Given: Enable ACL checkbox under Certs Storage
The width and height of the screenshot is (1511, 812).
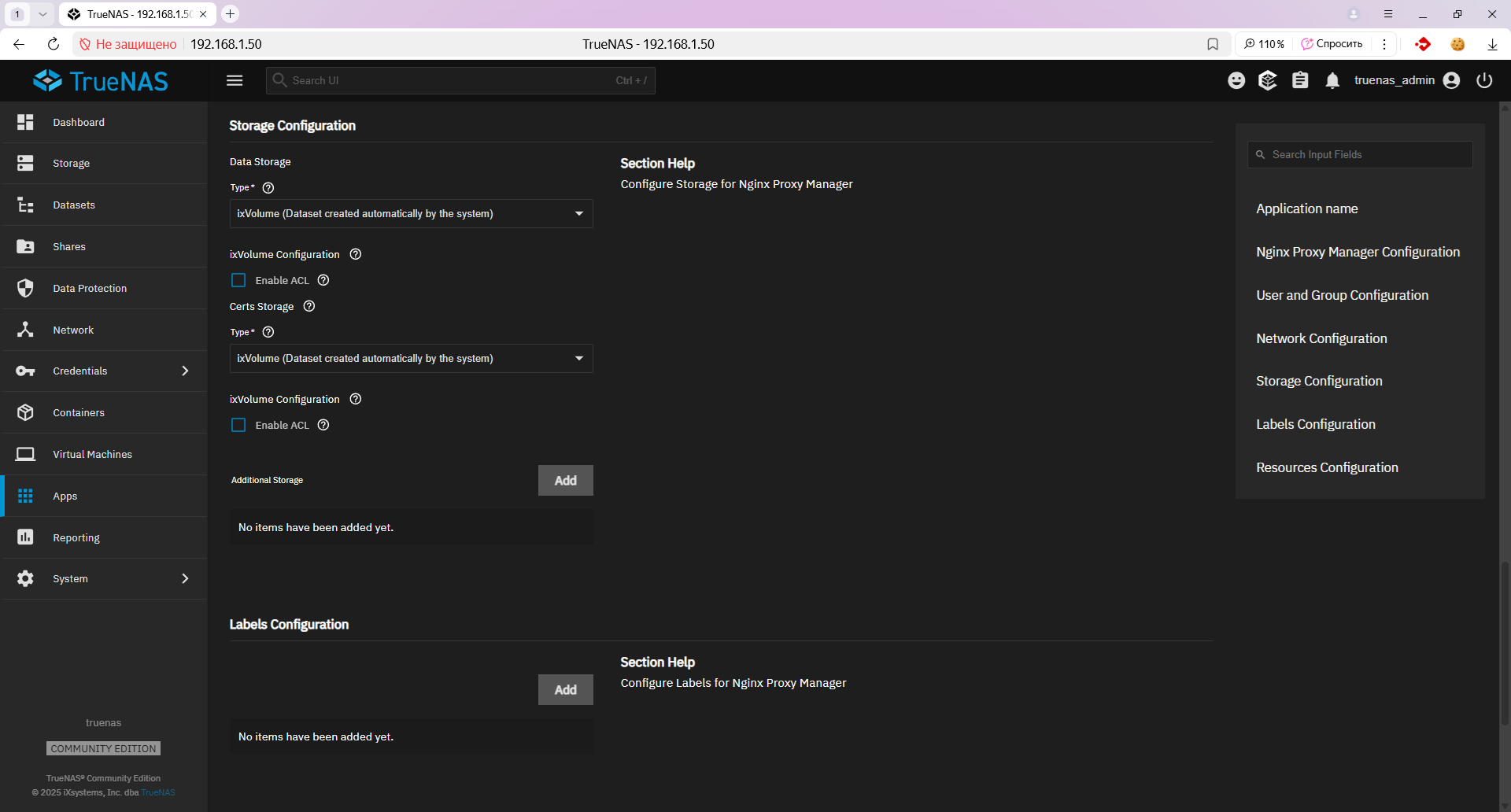Looking at the screenshot, I should [238, 425].
